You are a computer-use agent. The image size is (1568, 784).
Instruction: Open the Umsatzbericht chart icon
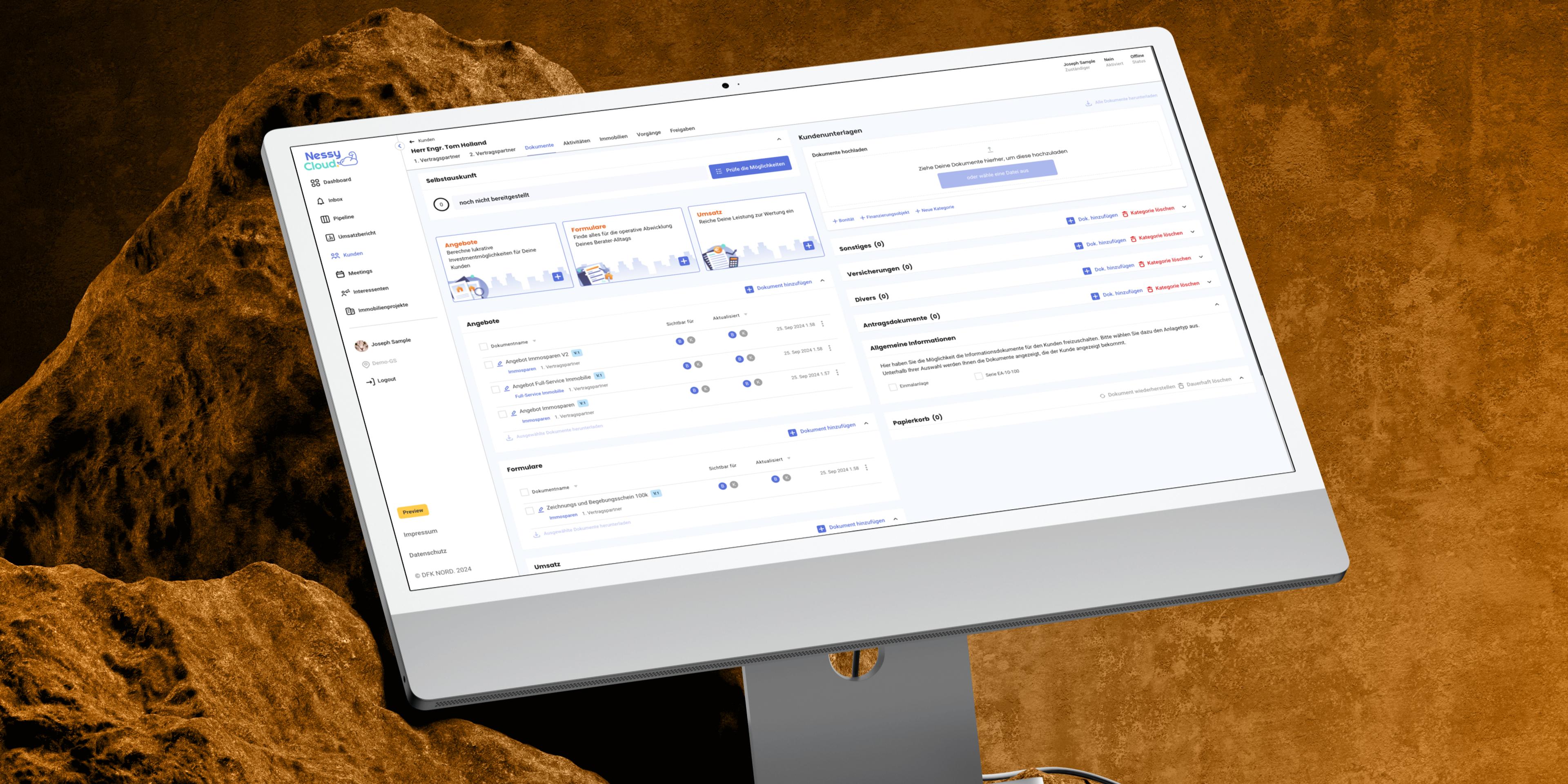pyautogui.click(x=330, y=237)
